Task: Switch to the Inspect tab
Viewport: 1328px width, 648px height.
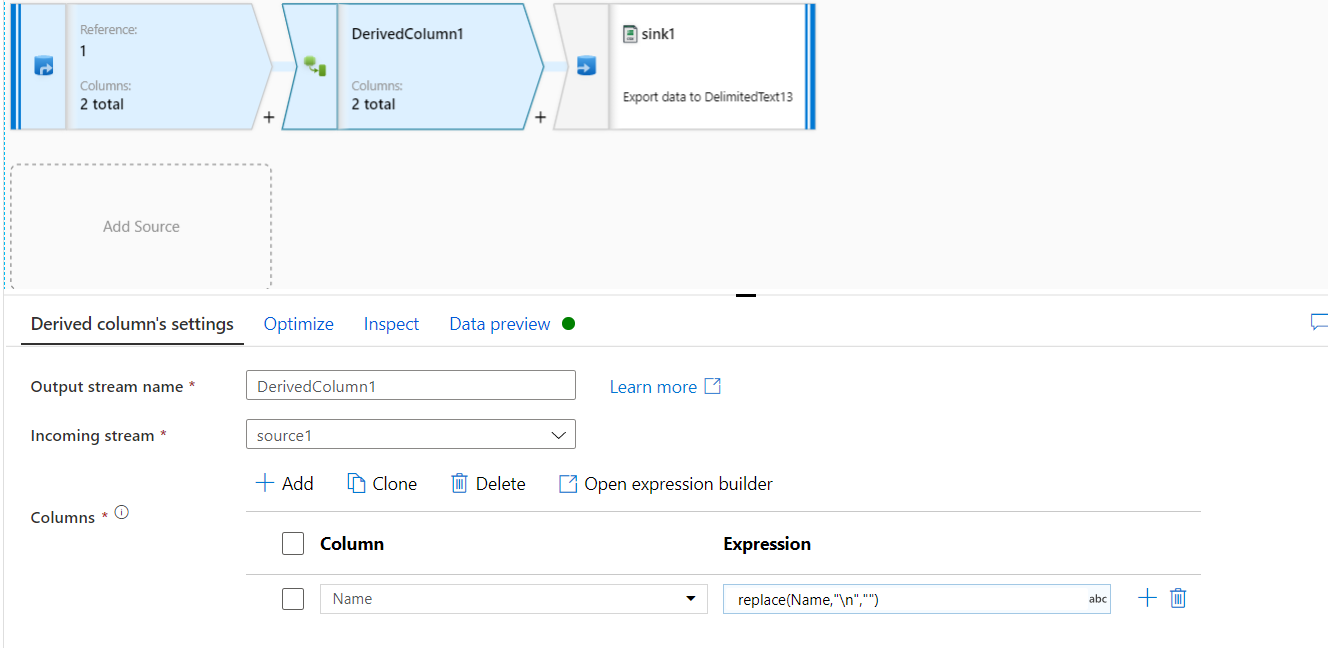Action: click(x=391, y=324)
